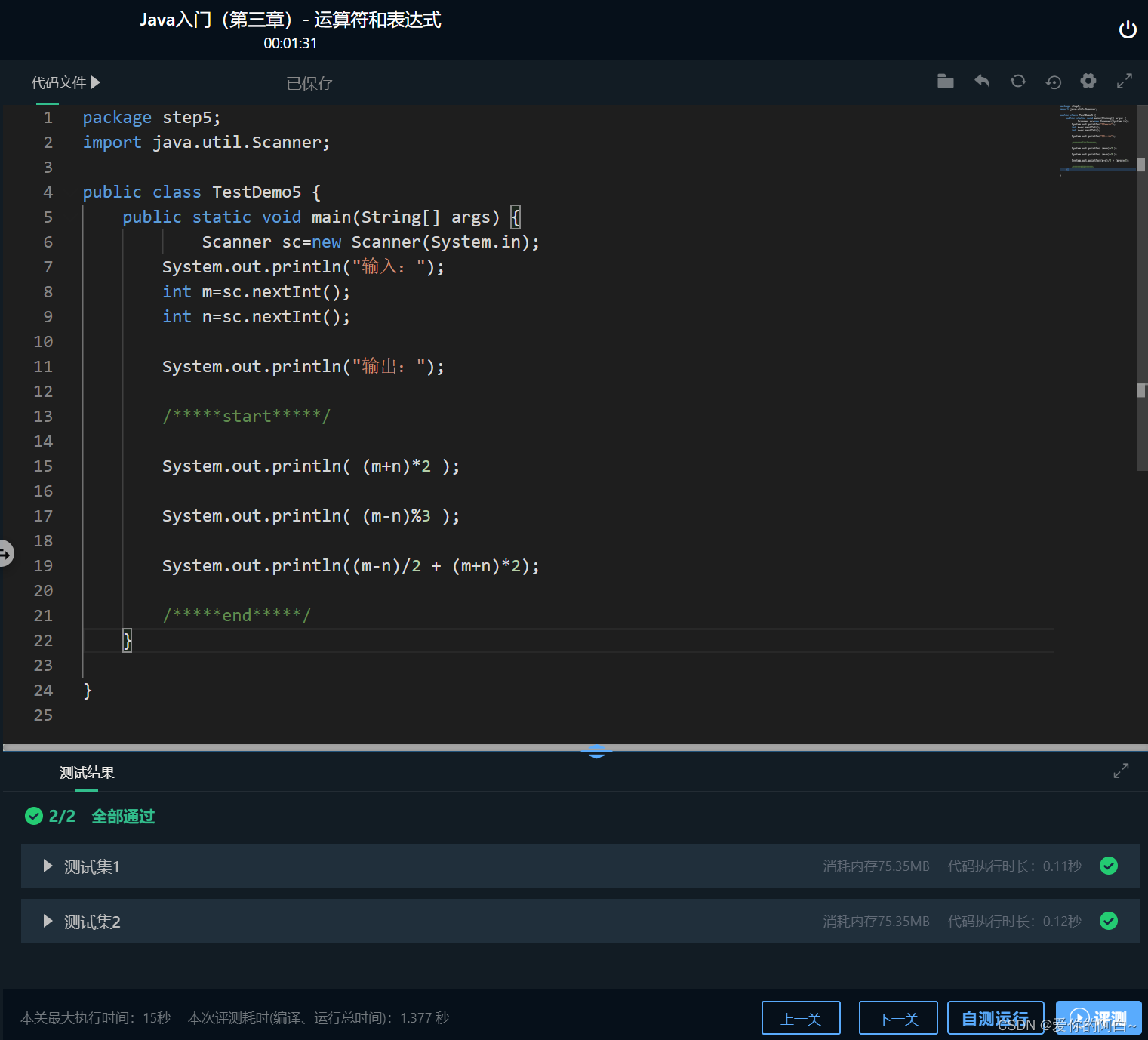Click the undo arrow icon
The image size is (1148, 1040).
981,81
